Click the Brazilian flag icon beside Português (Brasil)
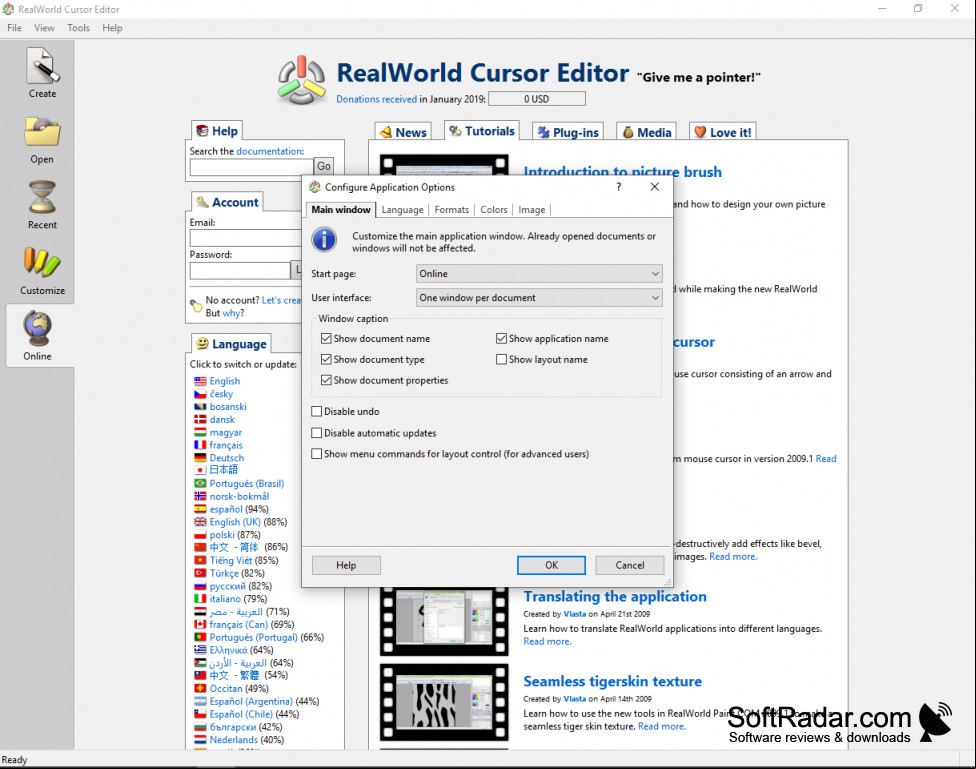Image resolution: width=976 pixels, height=769 pixels. point(200,483)
